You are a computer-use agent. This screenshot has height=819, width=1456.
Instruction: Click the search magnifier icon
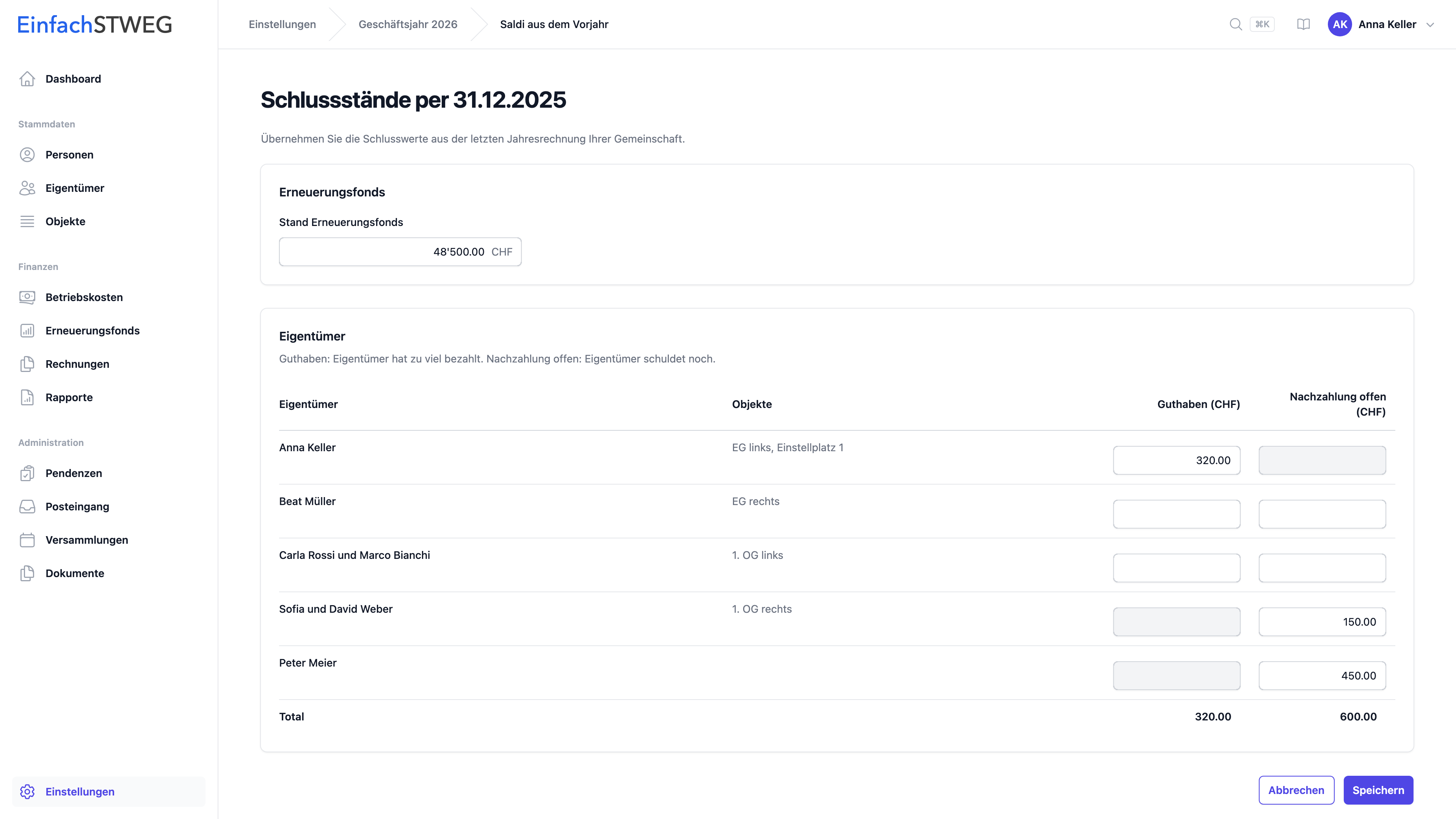(x=1236, y=24)
